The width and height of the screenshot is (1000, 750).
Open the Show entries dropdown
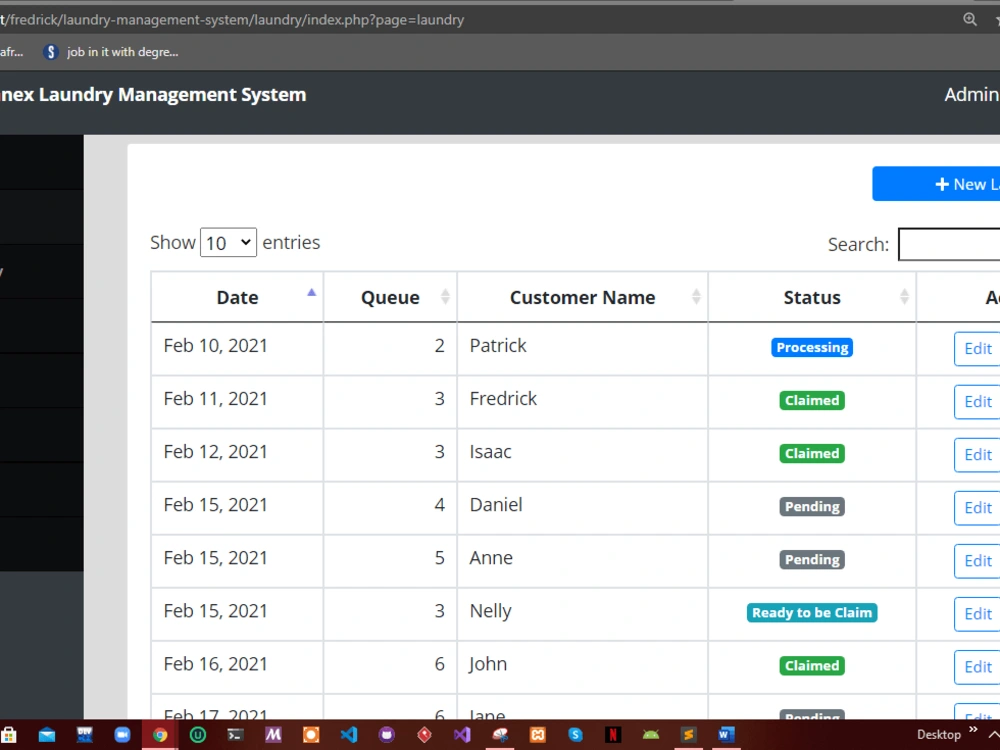[228, 242]
